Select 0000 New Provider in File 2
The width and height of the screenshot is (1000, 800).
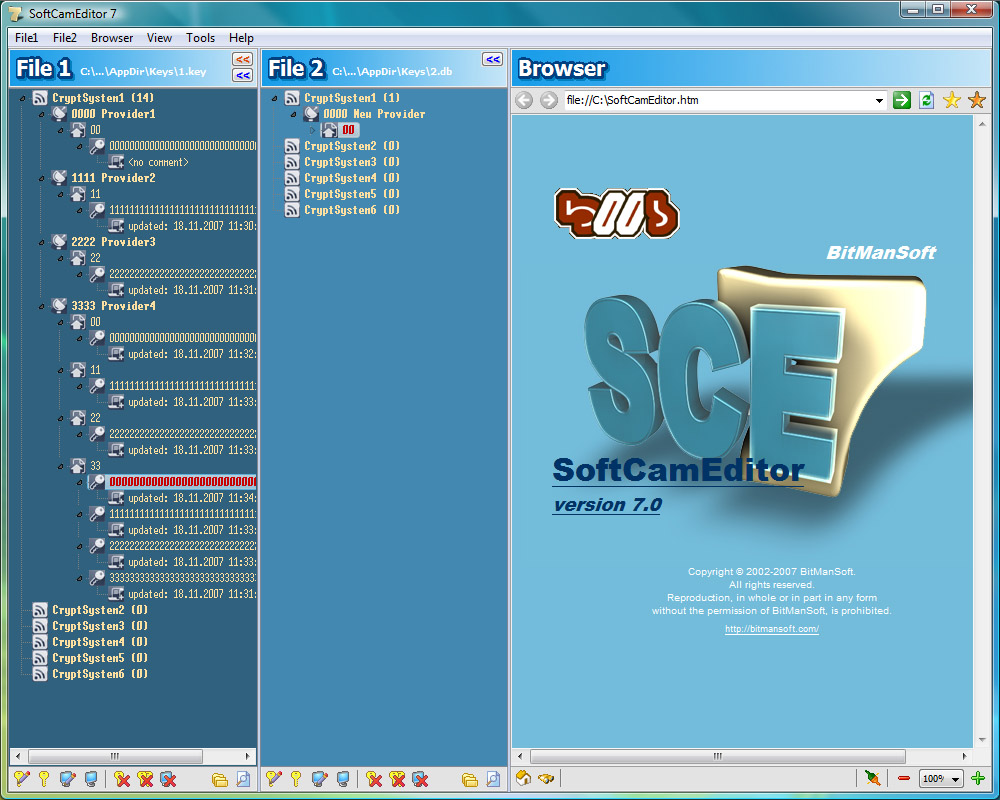point(374,114)
